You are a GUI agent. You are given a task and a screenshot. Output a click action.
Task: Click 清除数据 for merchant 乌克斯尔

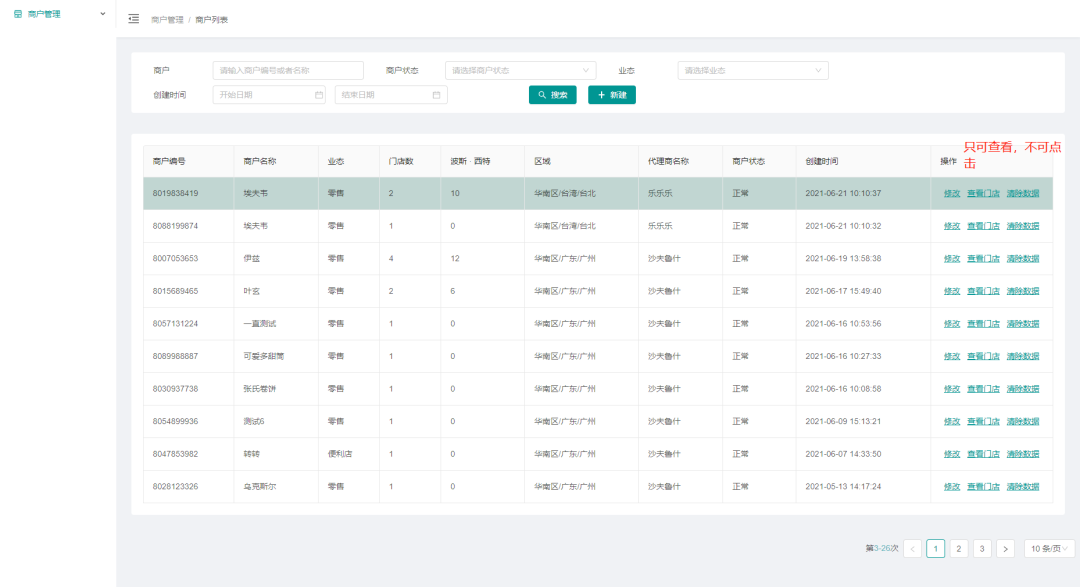tap(1022, 486)
